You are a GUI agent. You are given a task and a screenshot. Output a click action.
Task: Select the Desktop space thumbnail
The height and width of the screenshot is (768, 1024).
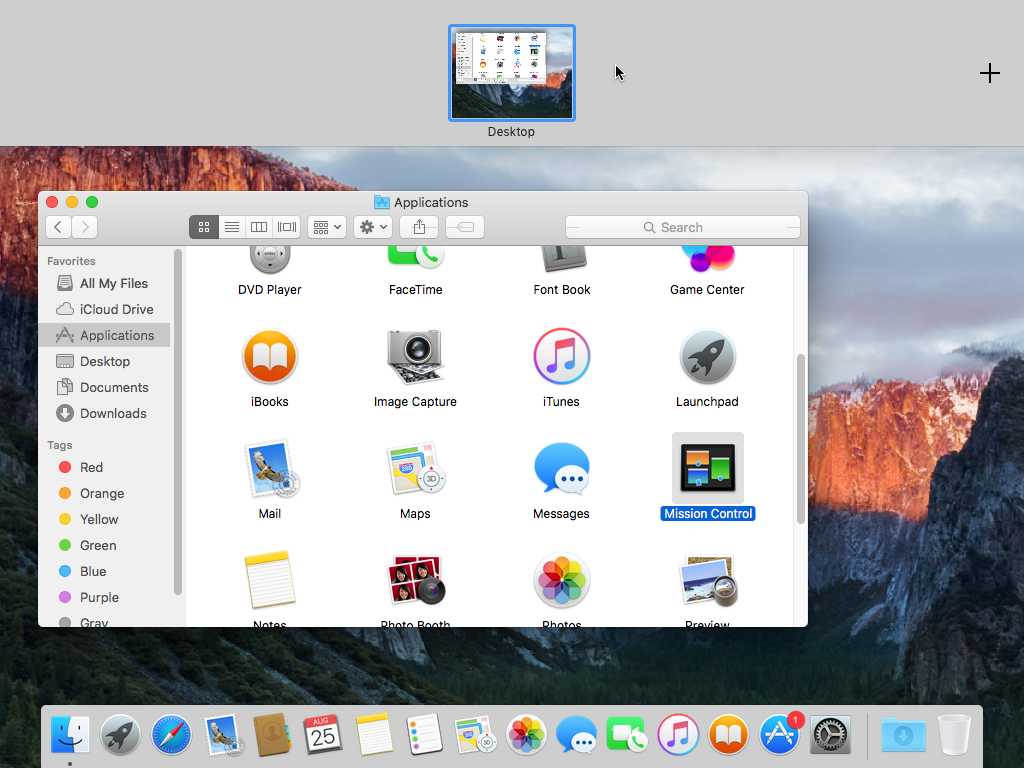pyautogui.click(x=511, y=73)
